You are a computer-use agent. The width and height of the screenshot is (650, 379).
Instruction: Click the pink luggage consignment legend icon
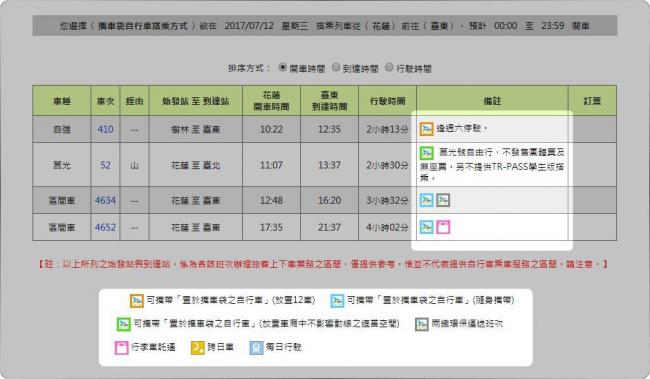pyautogui.click(x=121, y=347)
